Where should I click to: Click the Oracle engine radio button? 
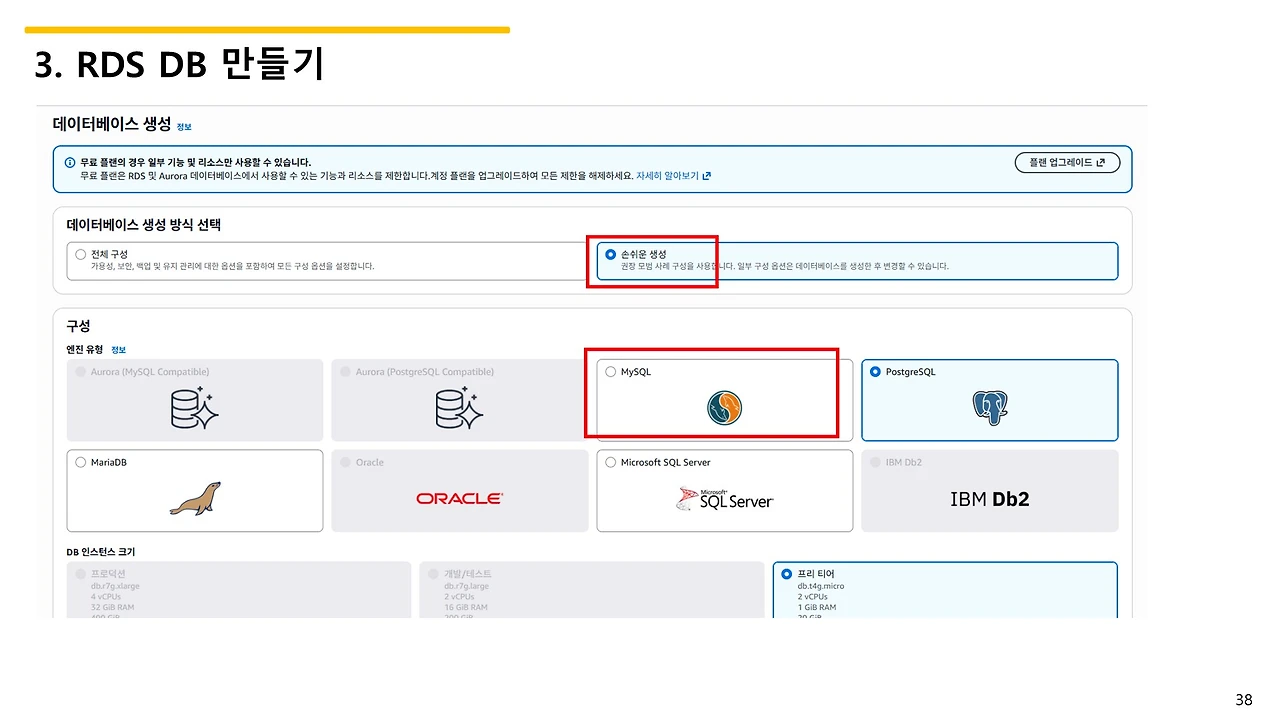pyautogui.click(x=346, y=462)
